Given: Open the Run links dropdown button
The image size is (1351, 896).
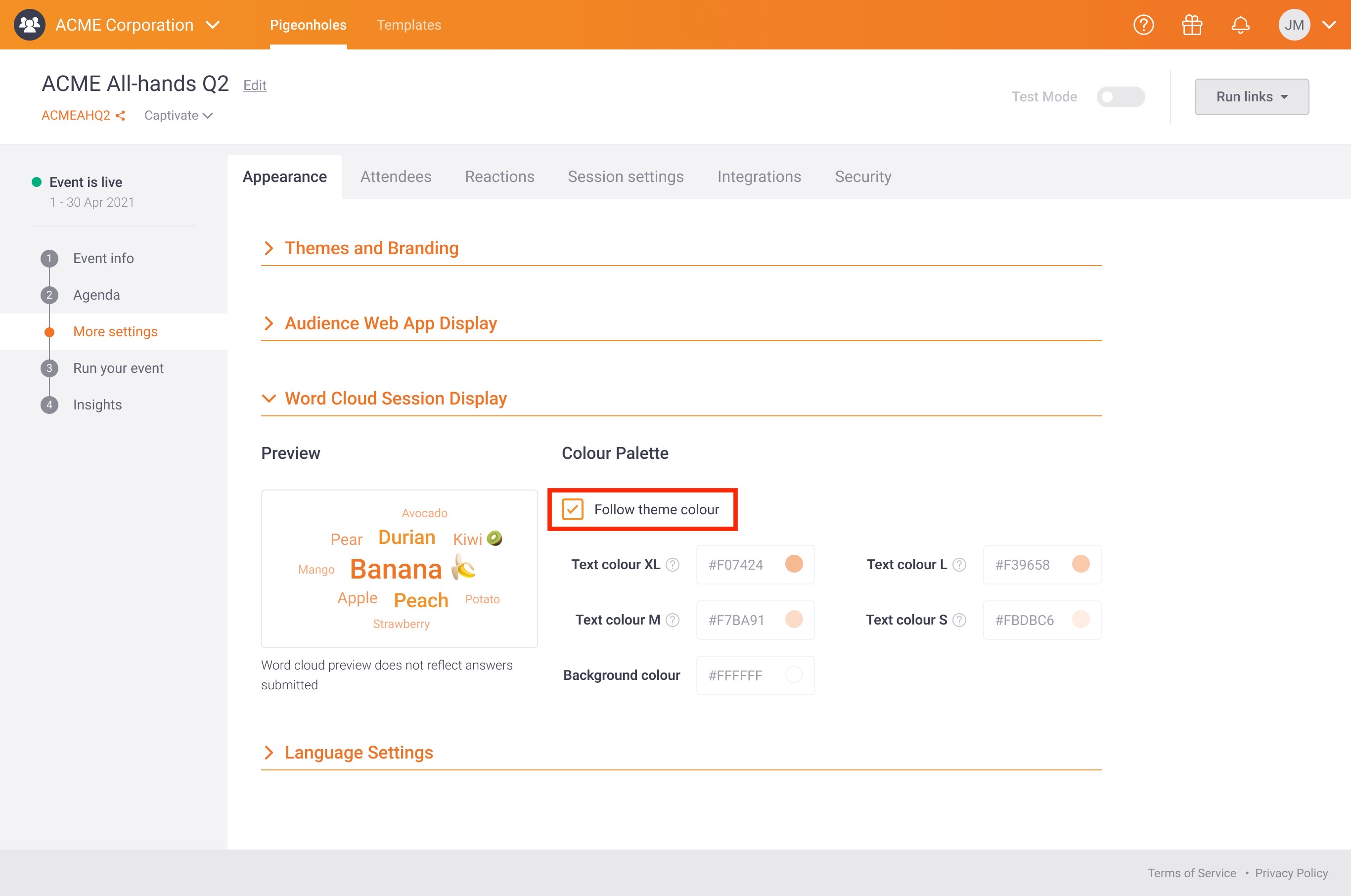Looking at the screenshot, I should point(1251,96).
